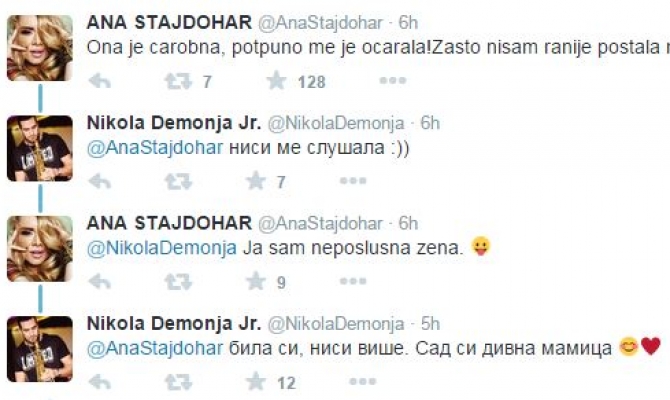Favorite Nikola's tweet with 7 likes
The image size is (670, 400).
click(x=257, y=182)
